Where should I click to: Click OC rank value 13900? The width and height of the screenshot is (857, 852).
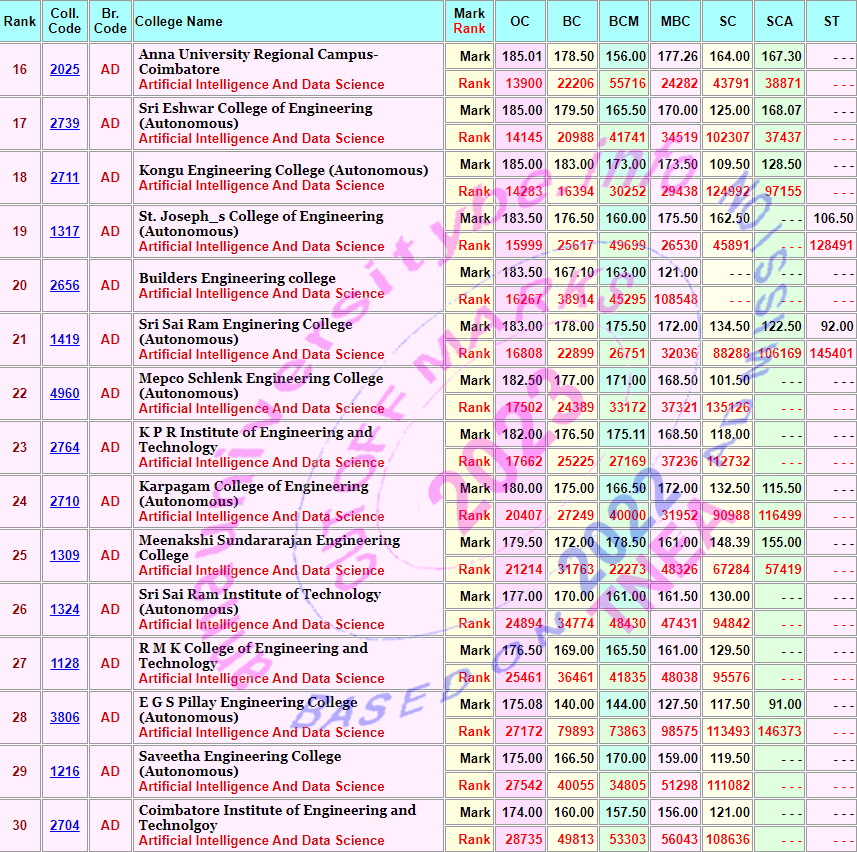point(524,83)
